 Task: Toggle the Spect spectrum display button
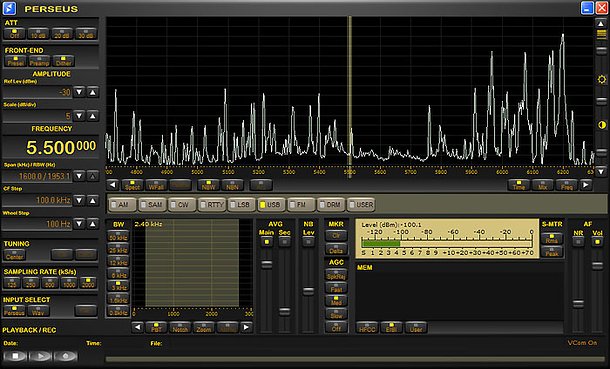132,185
